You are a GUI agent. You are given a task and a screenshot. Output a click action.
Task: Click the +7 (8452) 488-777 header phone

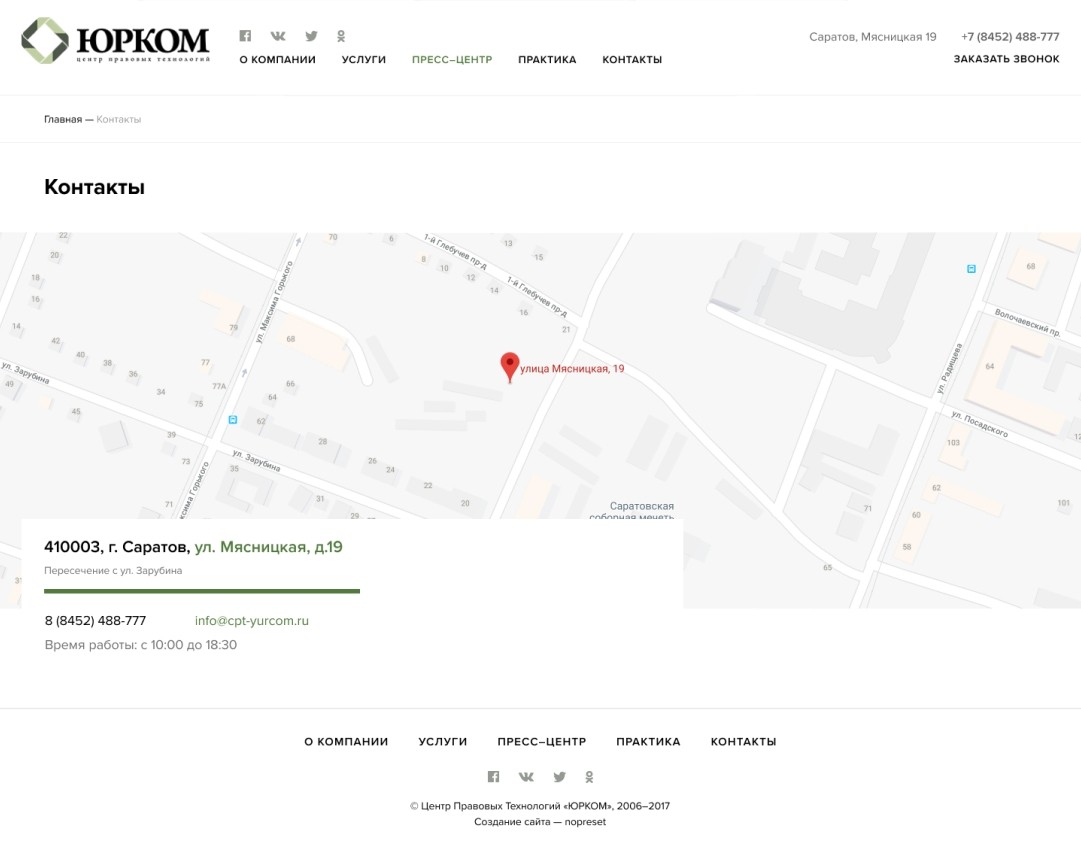click(x=1010, y=37)
